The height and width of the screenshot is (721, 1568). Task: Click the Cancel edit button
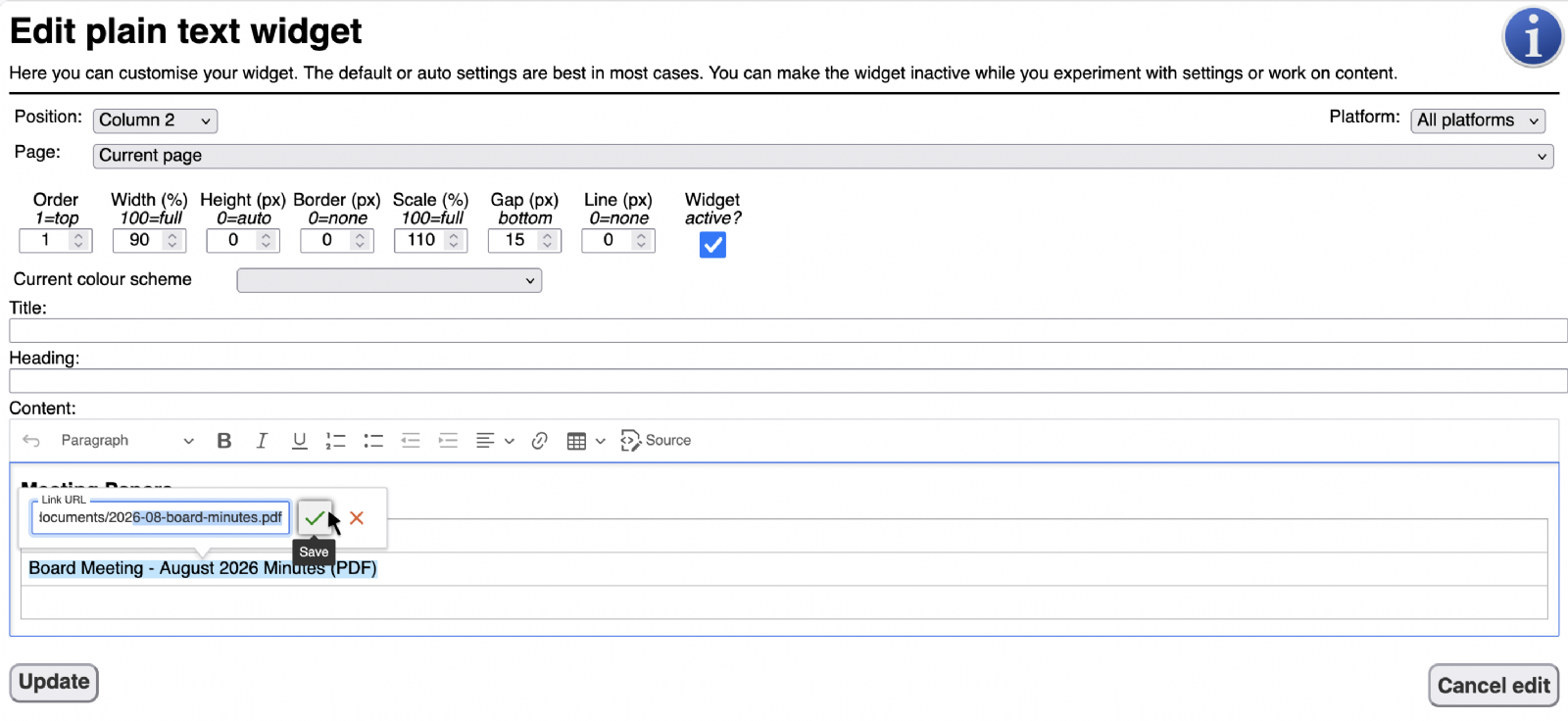click(1494, 686)
